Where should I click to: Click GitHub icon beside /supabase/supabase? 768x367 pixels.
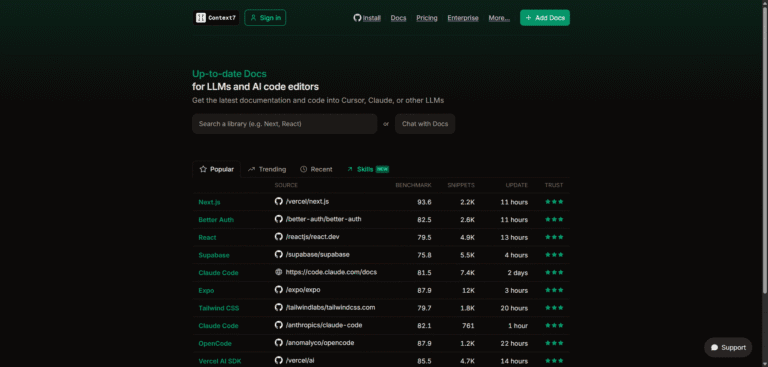(279, 254)
